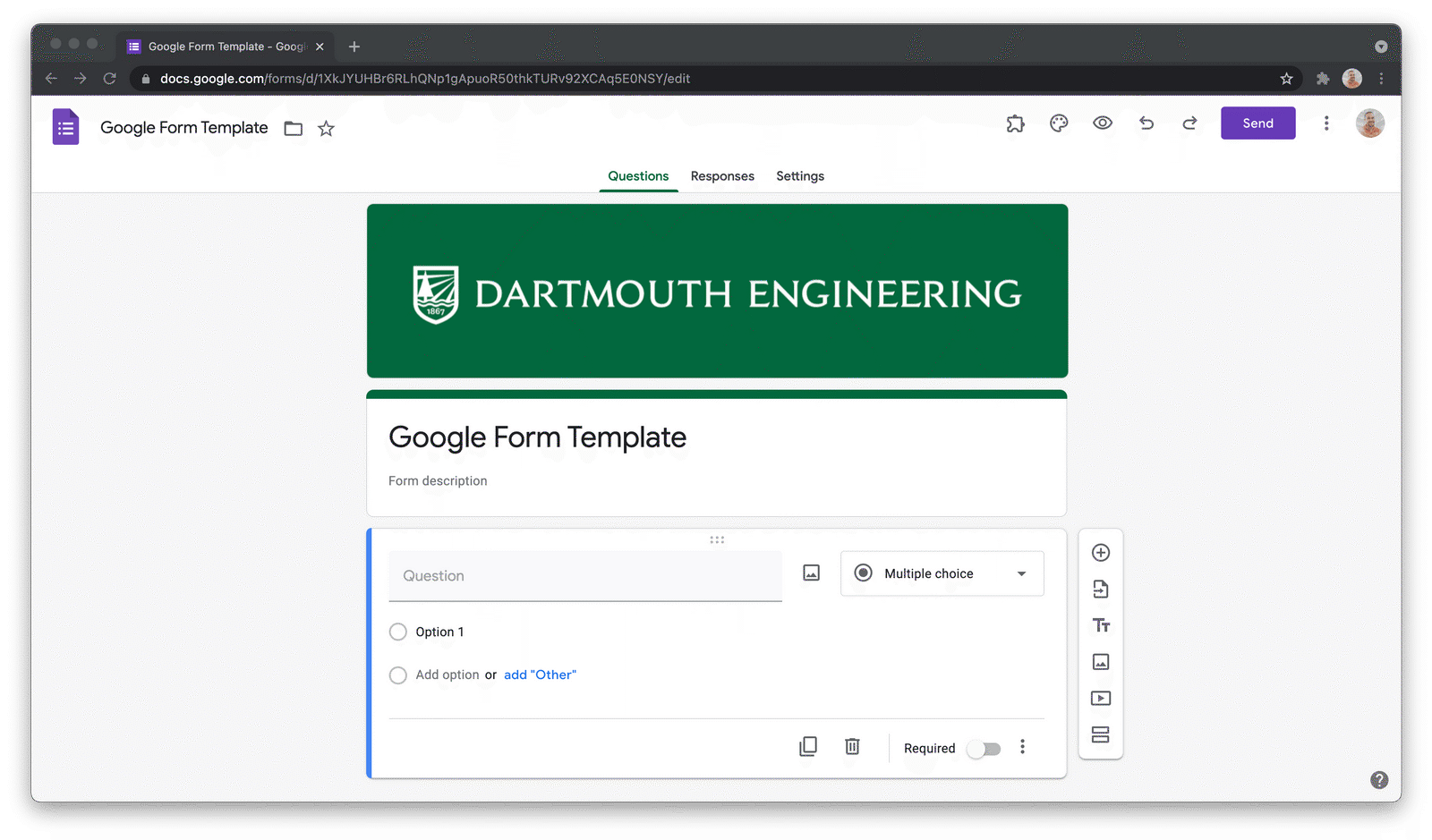Screen dimensions: 1432x840
Task: Open the help question mark icon
Action: click(1379, 780)
